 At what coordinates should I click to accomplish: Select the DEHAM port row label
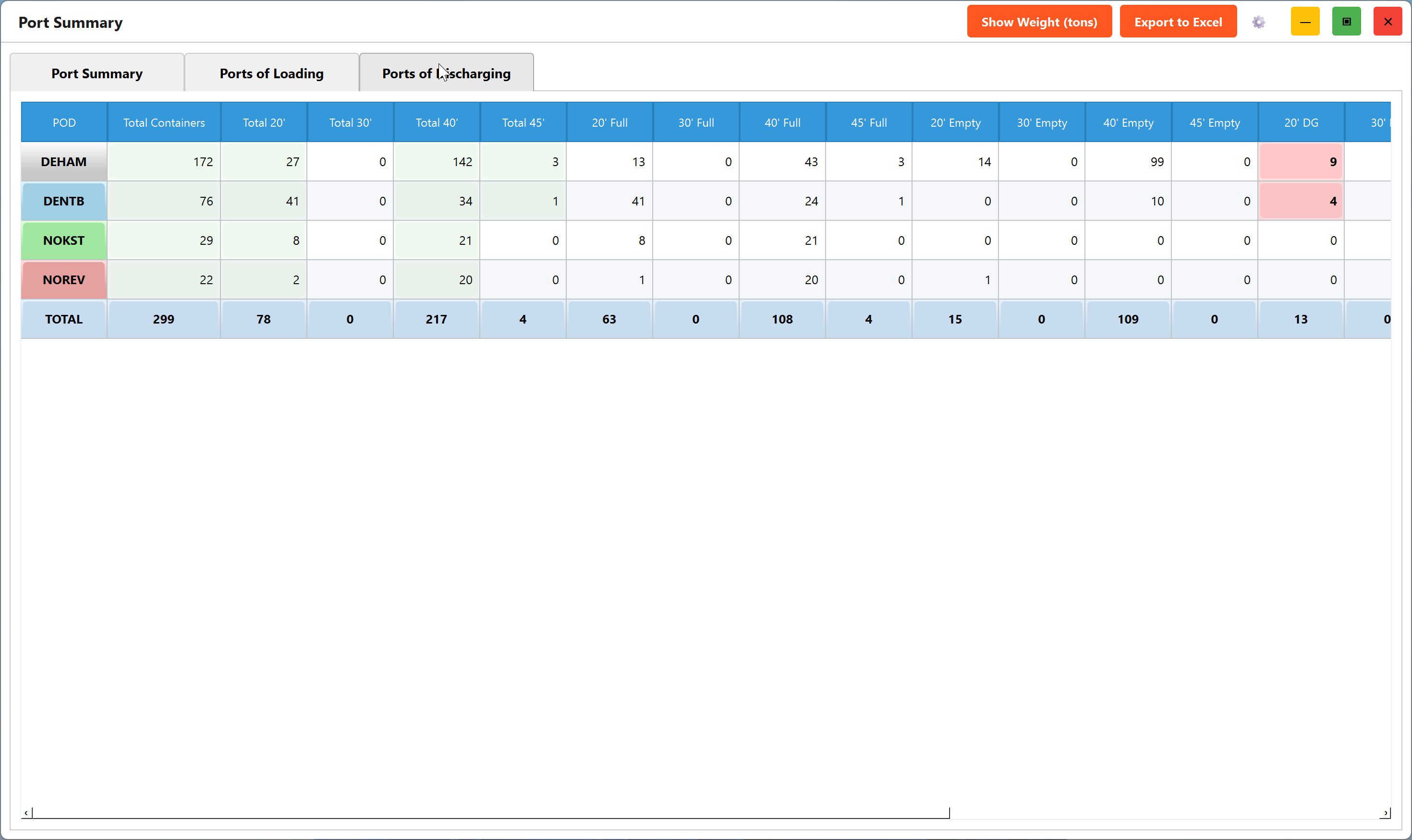coord(64,161)
